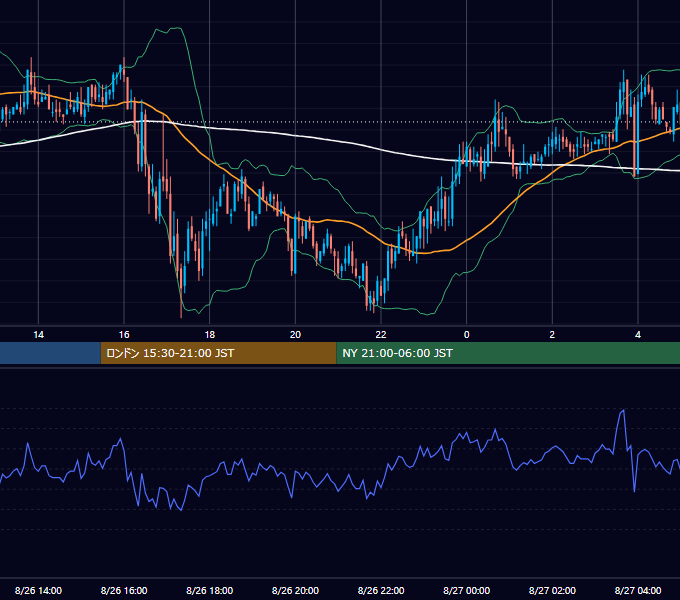Screen dimensions: 680x600
Task: Click hour label 4 on the price chart axis
Action: pos(638,335)
